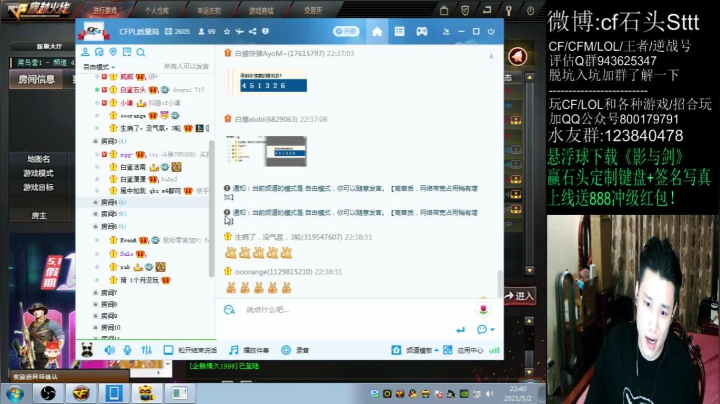Click the enter send arrow icon

461,330
